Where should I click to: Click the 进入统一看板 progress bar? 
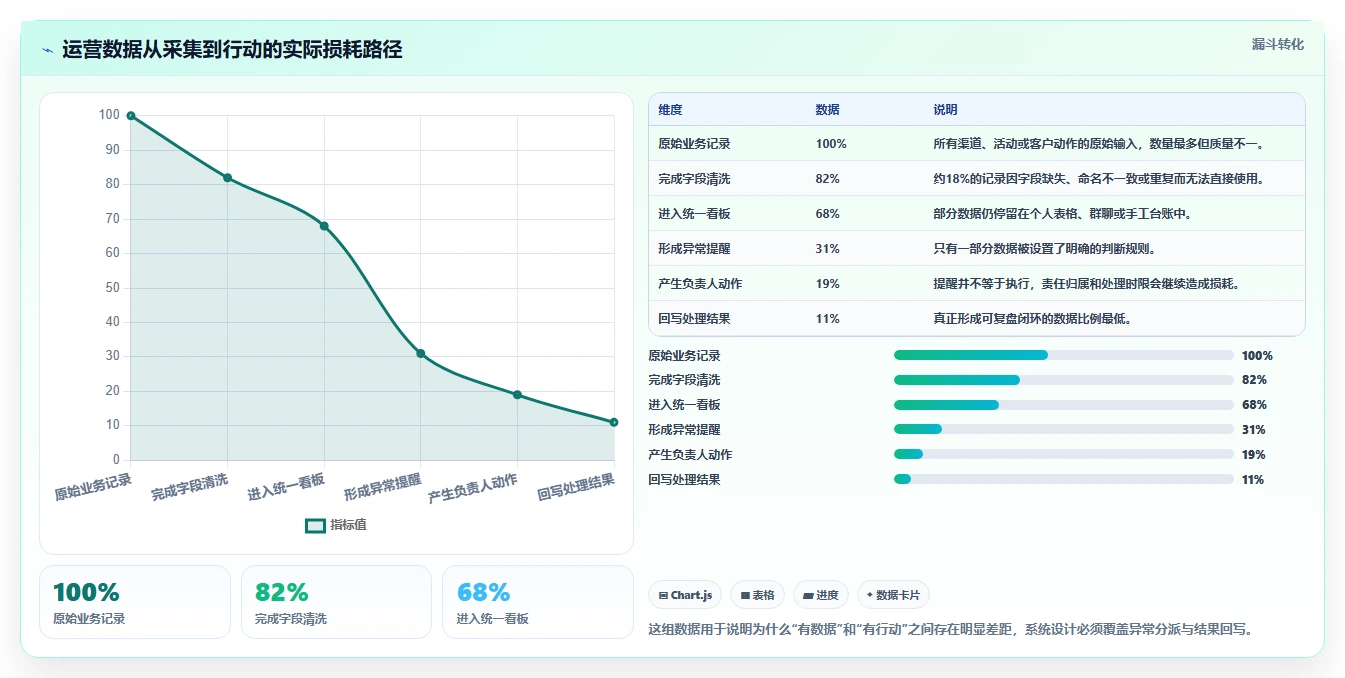[1063, 405]
